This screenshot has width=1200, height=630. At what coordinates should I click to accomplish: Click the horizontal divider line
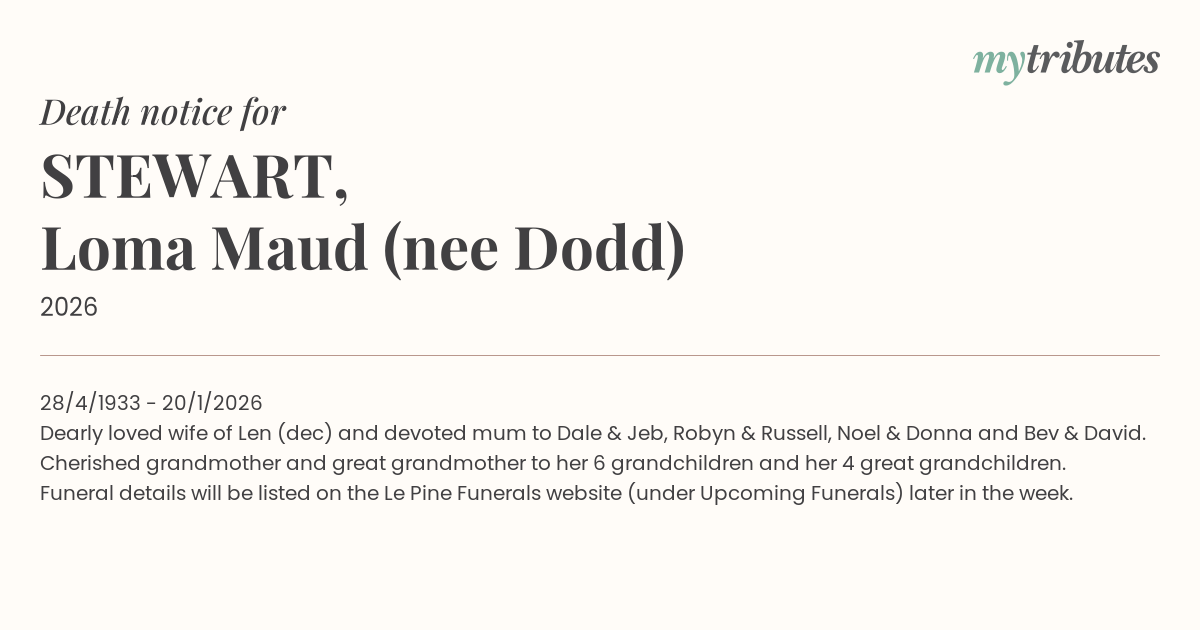coord(600,355)
